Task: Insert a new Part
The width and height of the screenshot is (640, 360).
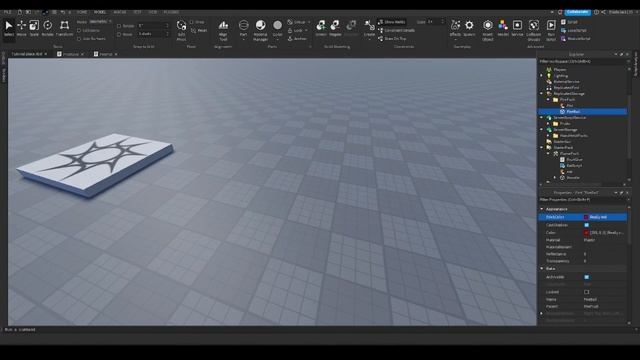Action: point(243,29)
